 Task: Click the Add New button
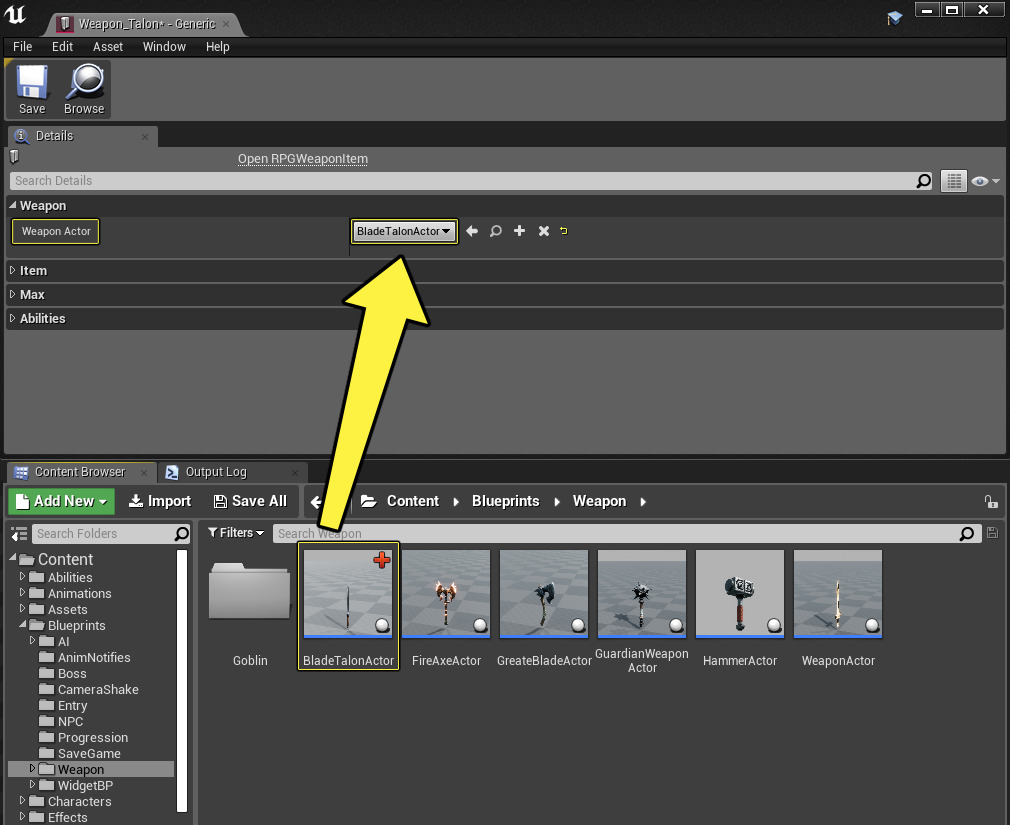point(62,501)
